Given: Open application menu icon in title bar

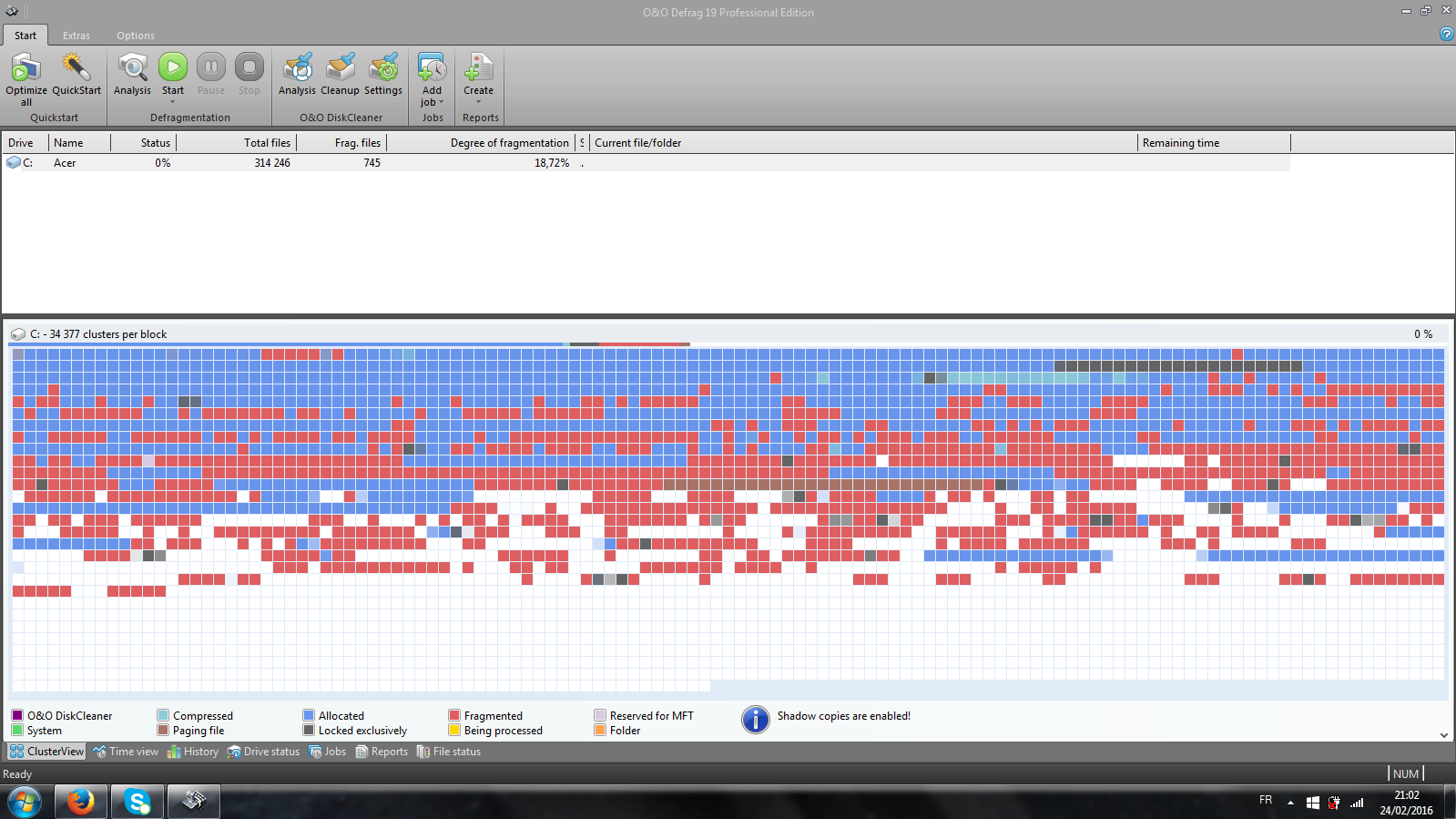Looking at the screenshot, I should click(12, 11).
